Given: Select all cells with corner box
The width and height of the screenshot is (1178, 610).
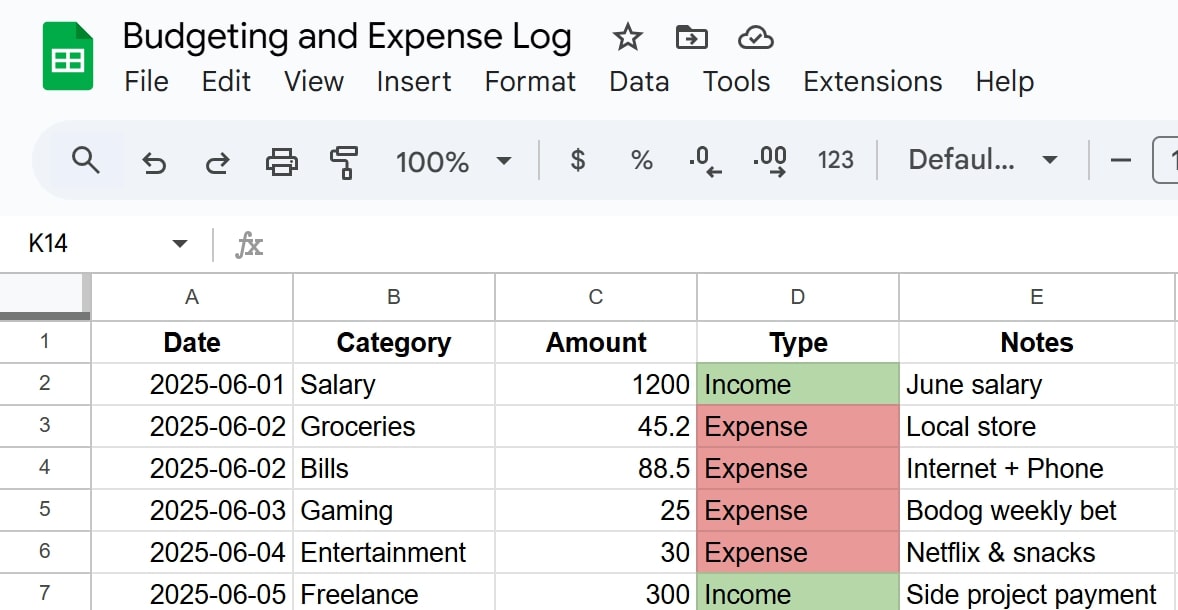Looking at the screenshot, I should [45, 297].
